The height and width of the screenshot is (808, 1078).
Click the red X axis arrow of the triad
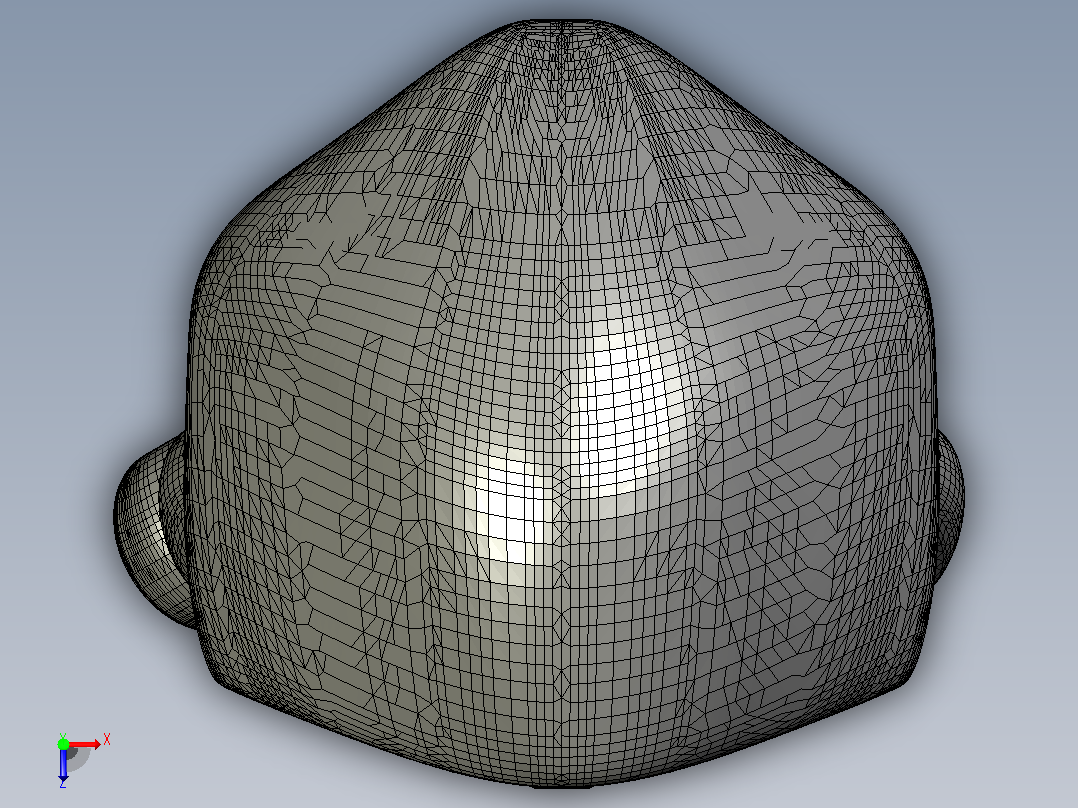click(x=84, y=744)
